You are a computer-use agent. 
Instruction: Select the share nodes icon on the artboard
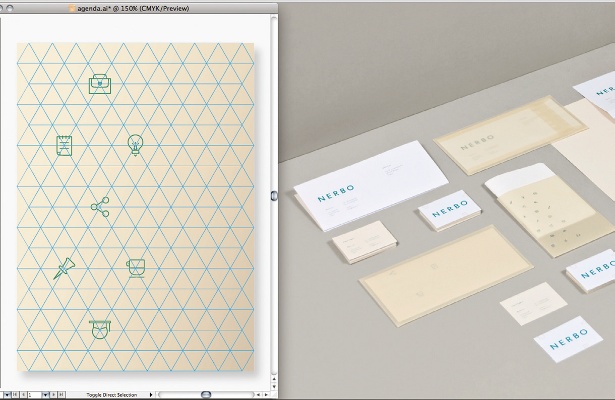(100, 207)
